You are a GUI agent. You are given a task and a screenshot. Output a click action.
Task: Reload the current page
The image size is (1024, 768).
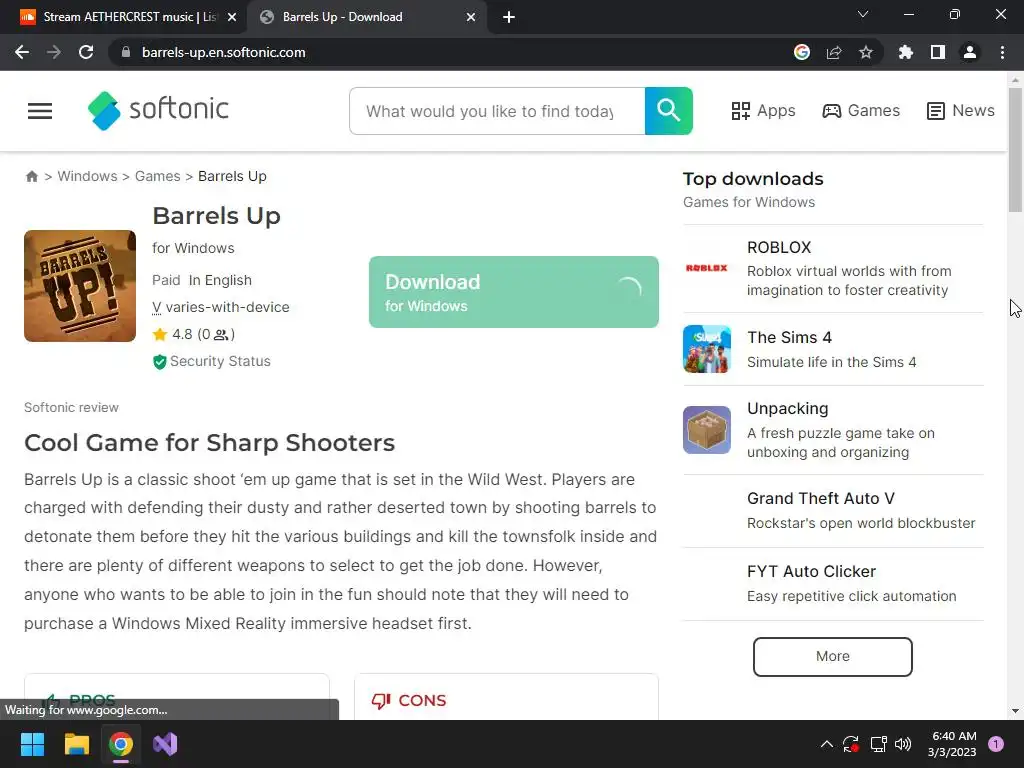pyautogui.click(x=86, y=52)
